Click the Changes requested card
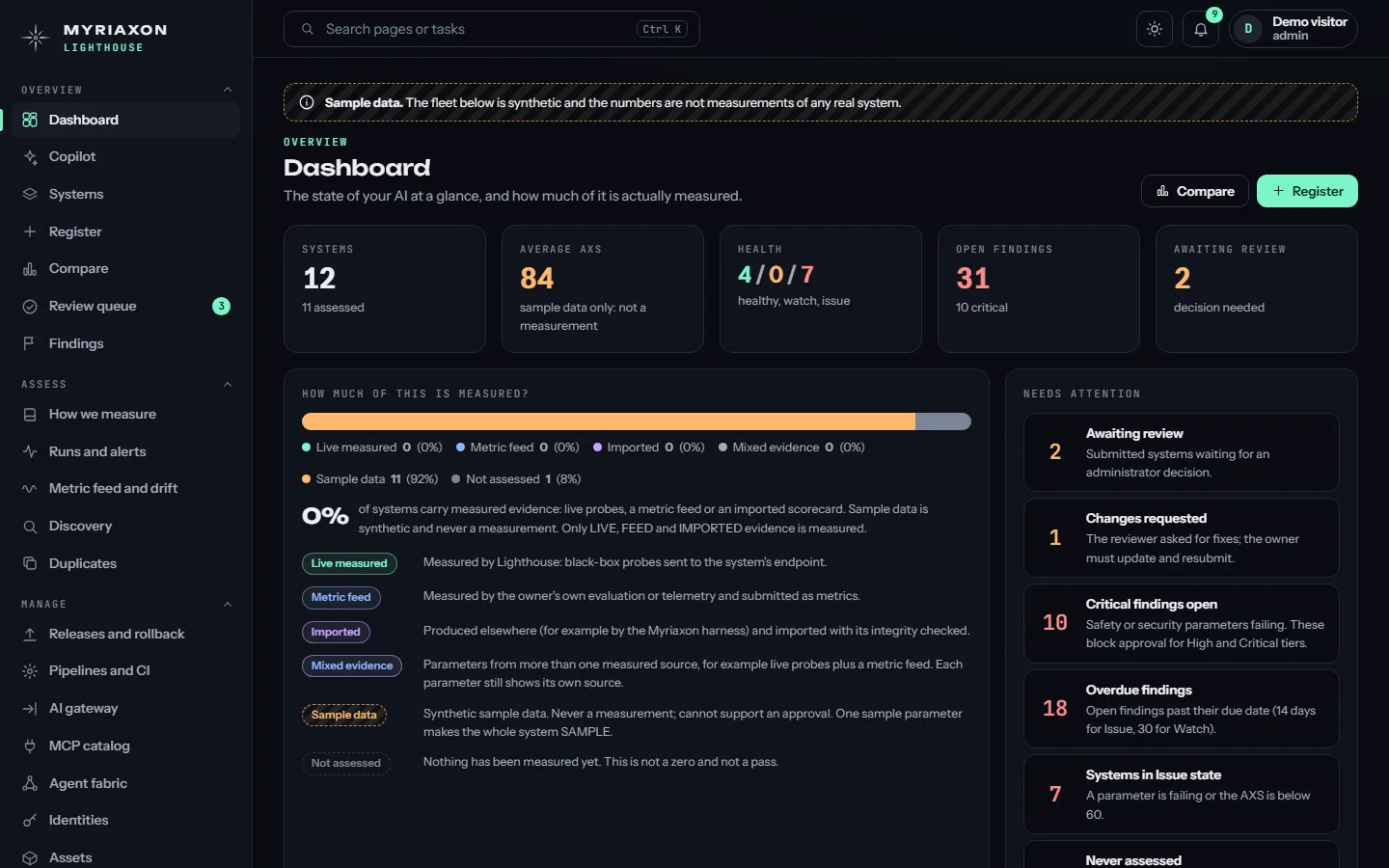Image resolution: width=1389 pixels, height=868 pixels. pyautogui.click(x=1182, y=538)
